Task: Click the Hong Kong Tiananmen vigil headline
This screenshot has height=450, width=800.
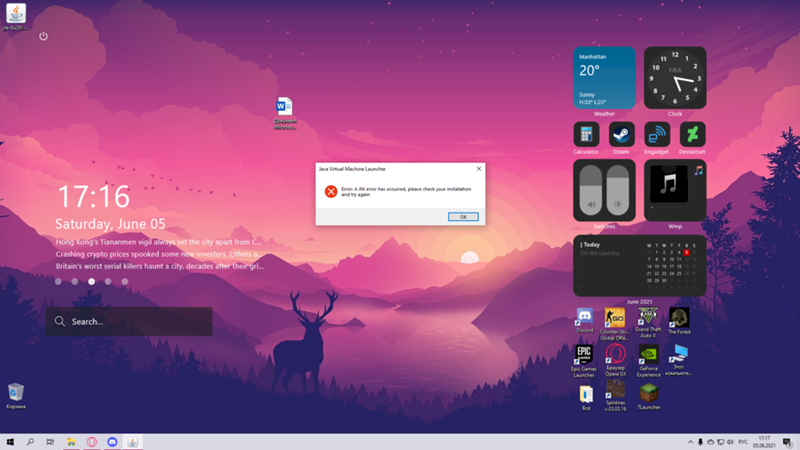Action: (x=158, y=241)
